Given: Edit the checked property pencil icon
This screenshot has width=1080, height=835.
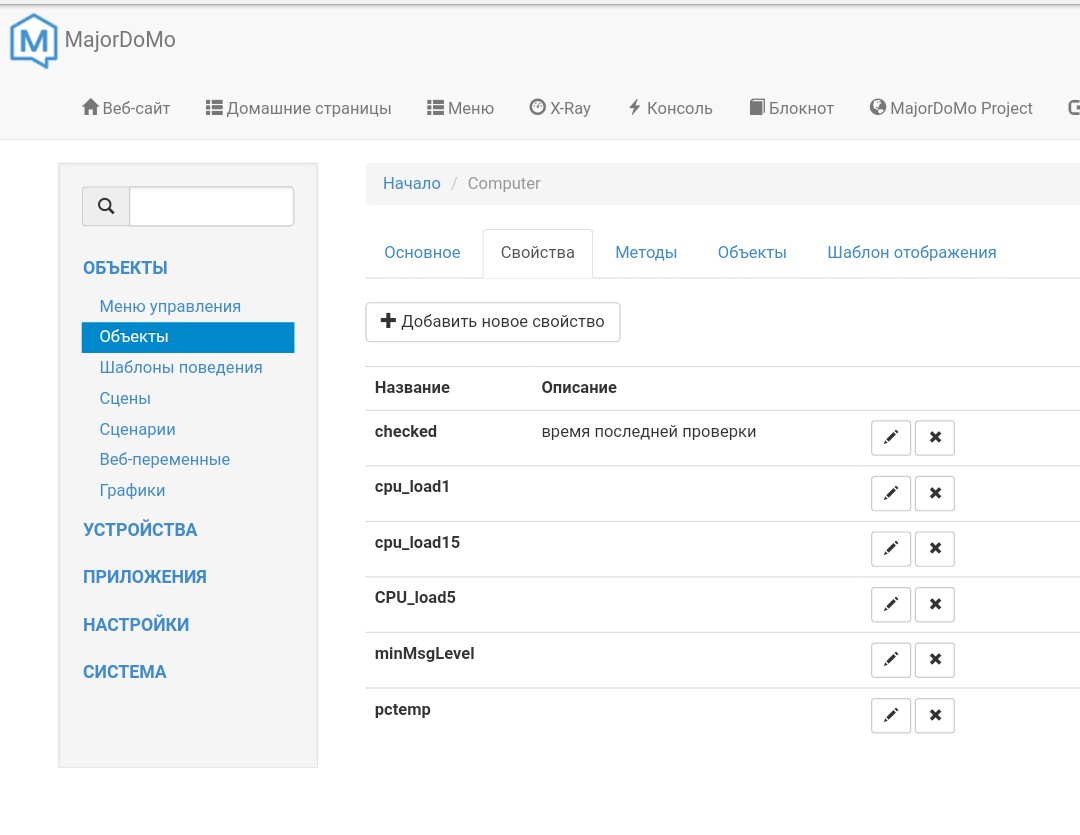Looking at the screenshot, I should tap(891, 438).
